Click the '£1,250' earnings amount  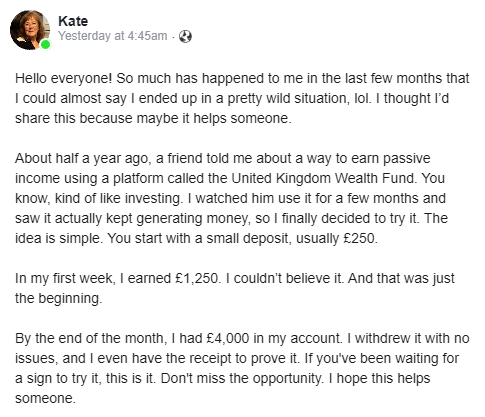coord(197,278)
